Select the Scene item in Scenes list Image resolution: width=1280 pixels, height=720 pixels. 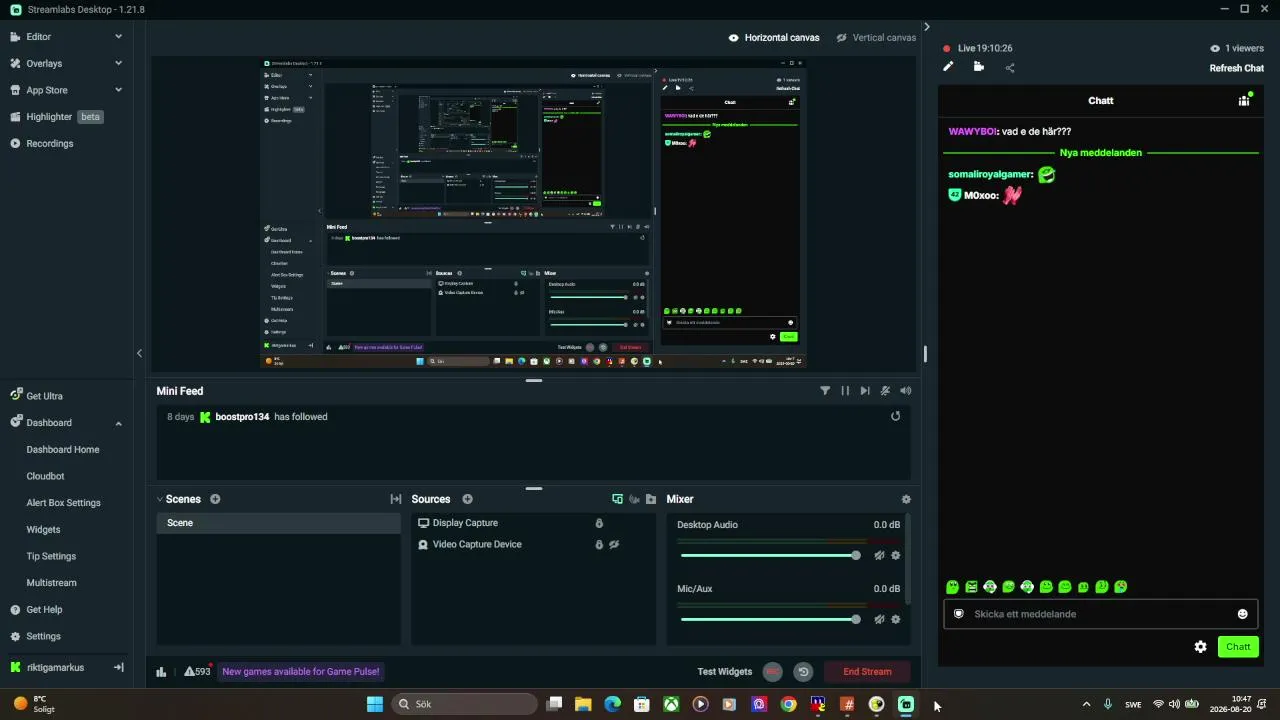(x=278, y=523)
